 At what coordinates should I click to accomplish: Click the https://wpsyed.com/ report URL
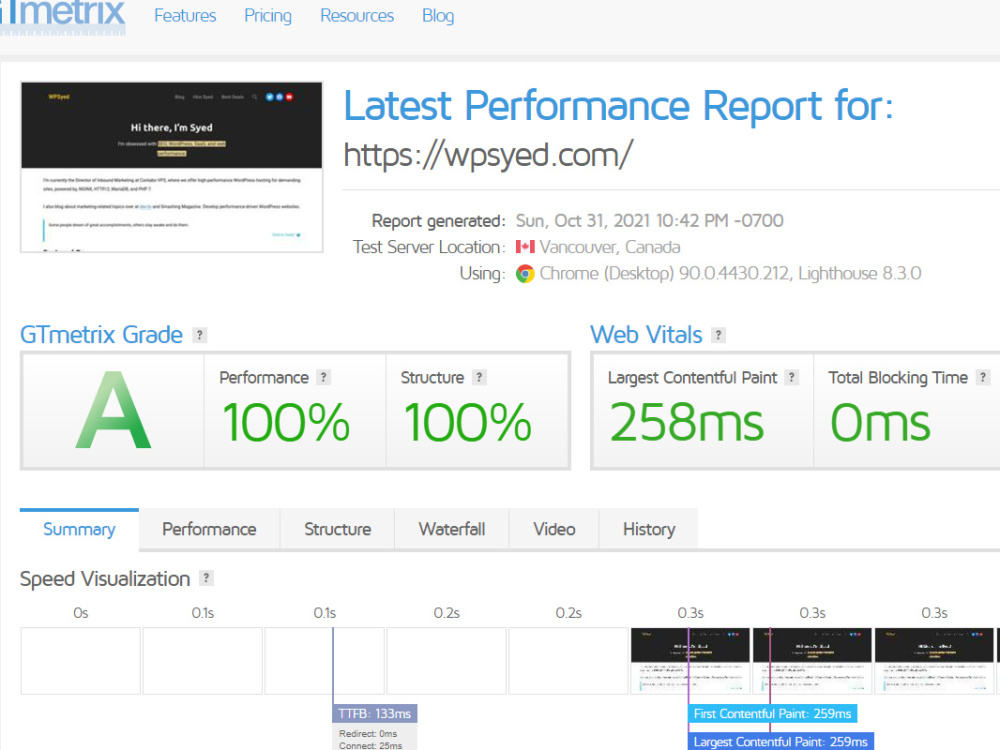(x=488, y=155)
